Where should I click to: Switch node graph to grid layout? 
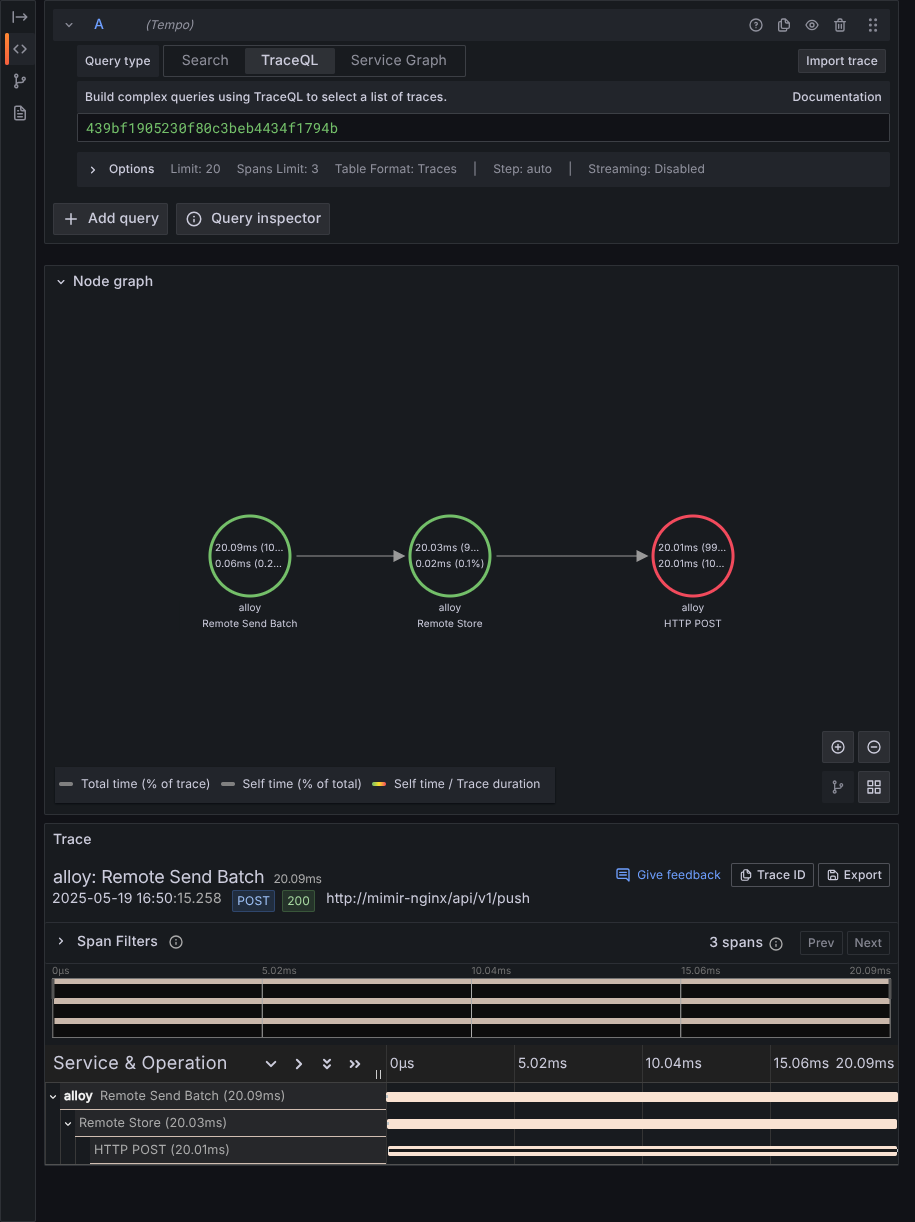[874, 787]
